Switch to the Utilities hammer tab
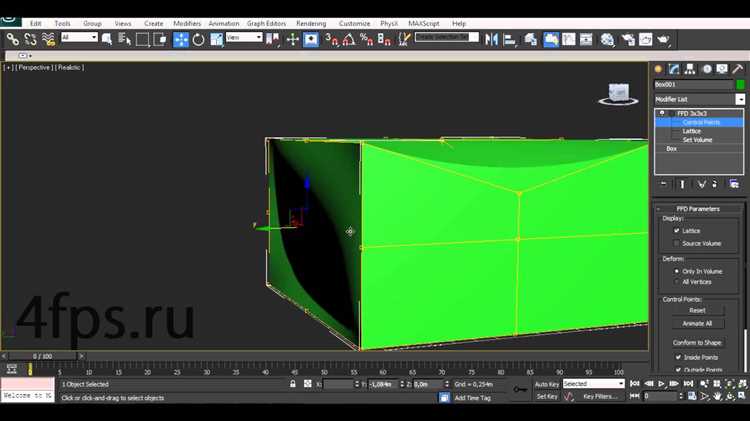The height and width of the screenshot is (421, 750). (x=737, y=69)
